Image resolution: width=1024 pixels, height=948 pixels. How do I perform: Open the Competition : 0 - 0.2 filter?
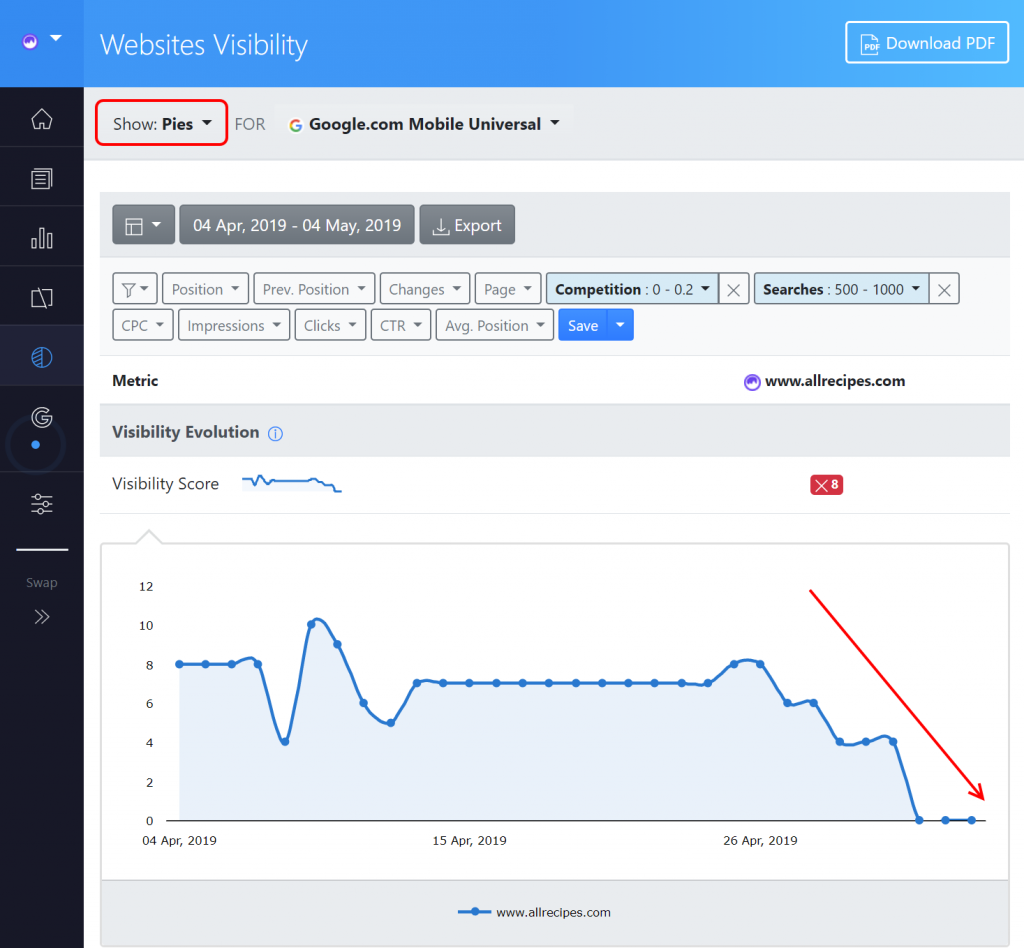click(632, 289)
